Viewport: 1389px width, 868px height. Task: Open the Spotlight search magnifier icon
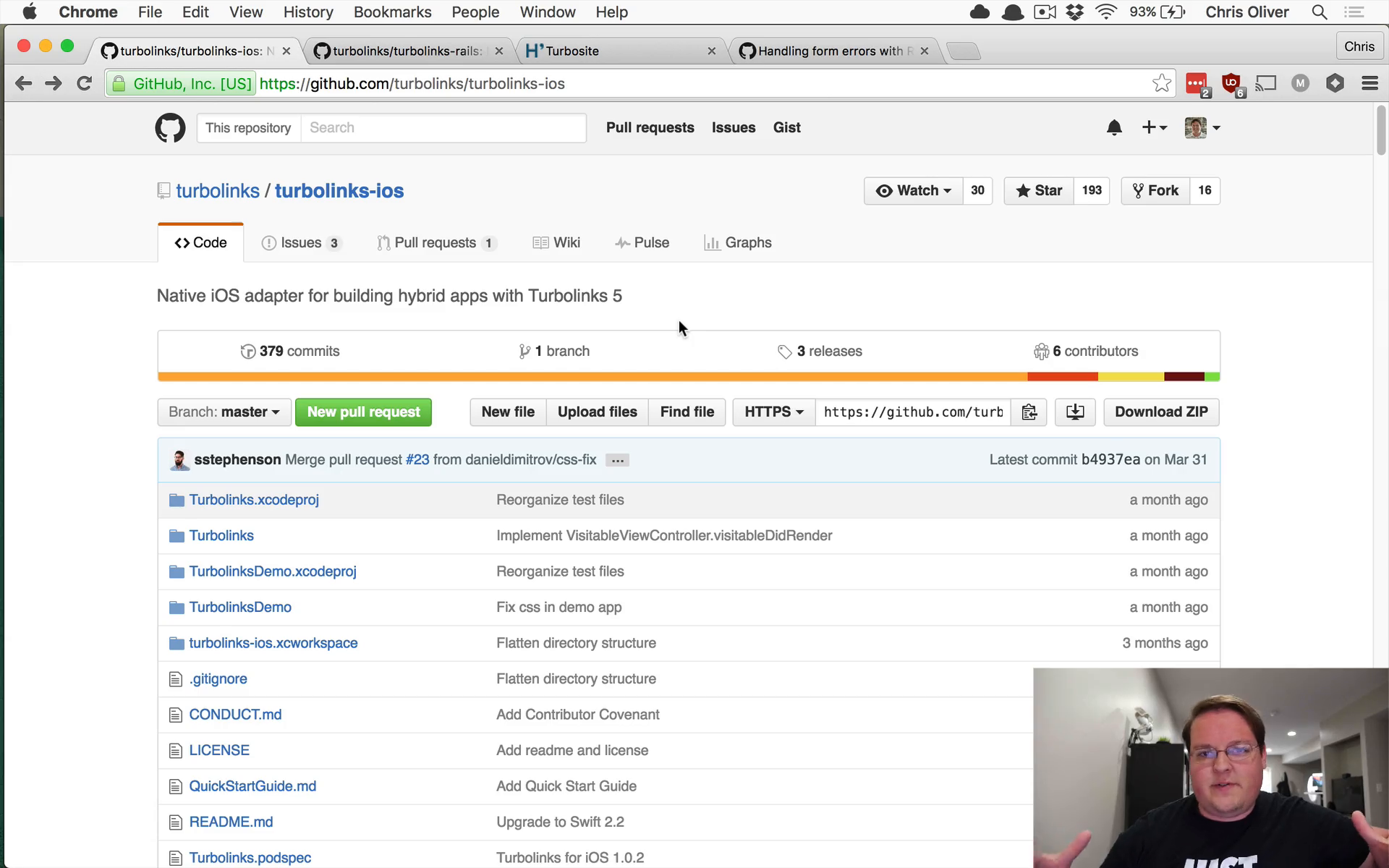[x=1320, y=12]
